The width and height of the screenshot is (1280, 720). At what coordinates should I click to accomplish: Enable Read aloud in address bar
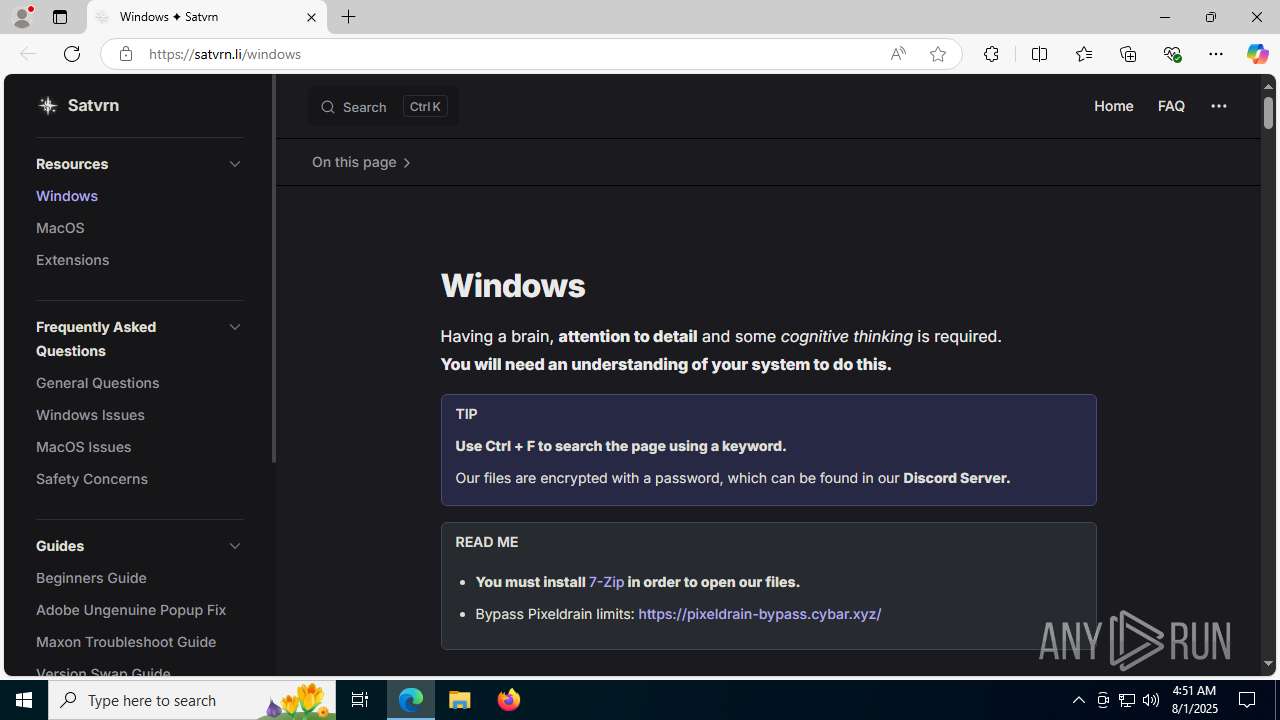tap(898, 54)
